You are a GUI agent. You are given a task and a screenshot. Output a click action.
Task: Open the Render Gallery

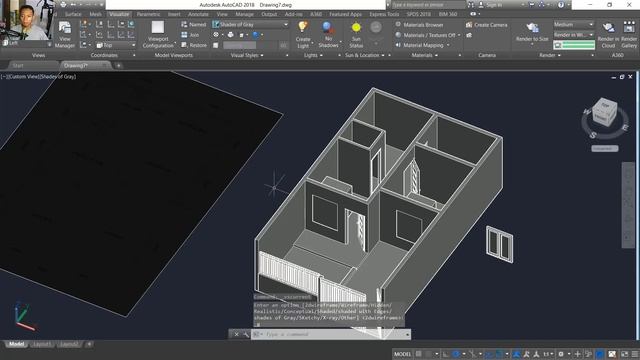tap(629, 35)
